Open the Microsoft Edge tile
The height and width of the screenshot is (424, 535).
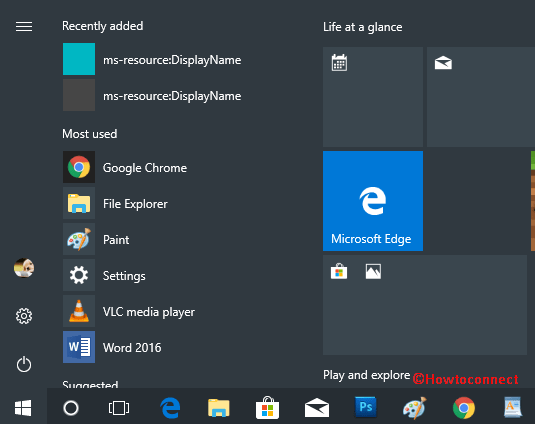[373, 201]
